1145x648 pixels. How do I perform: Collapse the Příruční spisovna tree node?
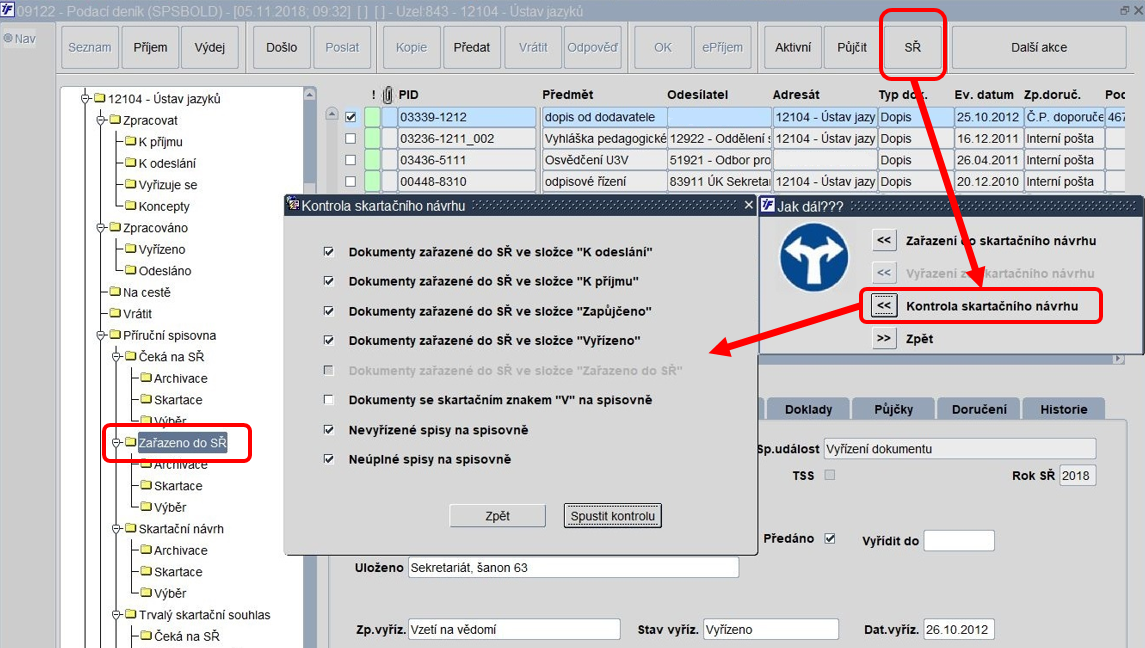(x=101, y=335)
